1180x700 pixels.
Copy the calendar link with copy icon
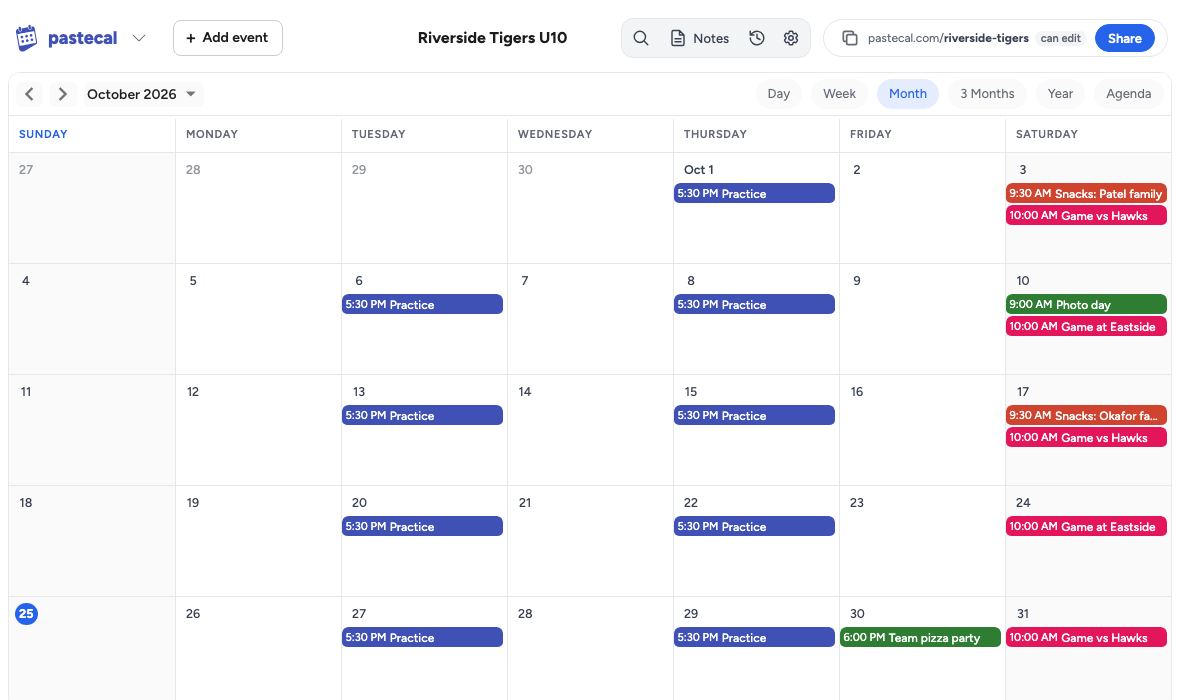click(850, 38)
